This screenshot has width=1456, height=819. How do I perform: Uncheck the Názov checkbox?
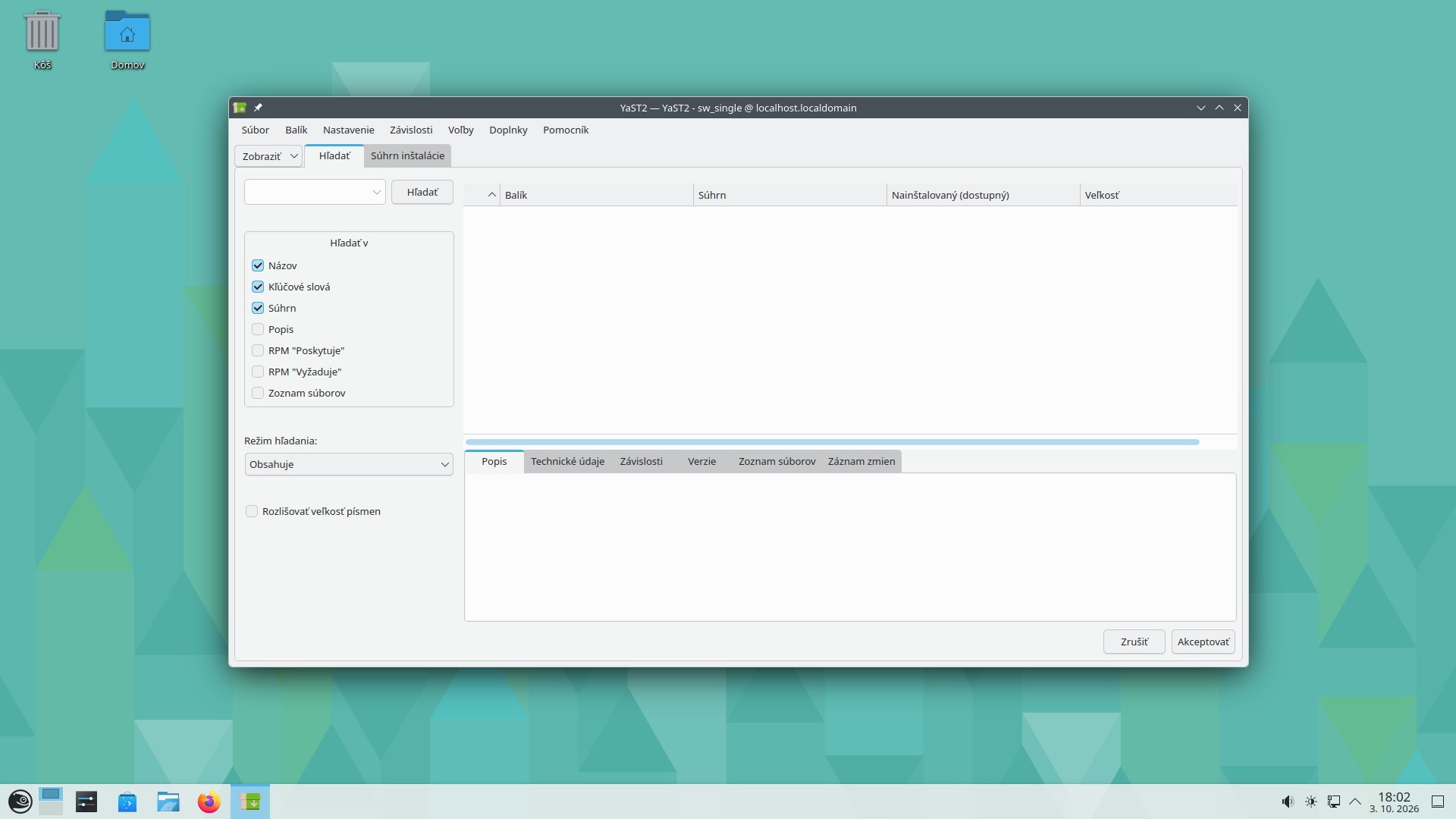(258, 265)
